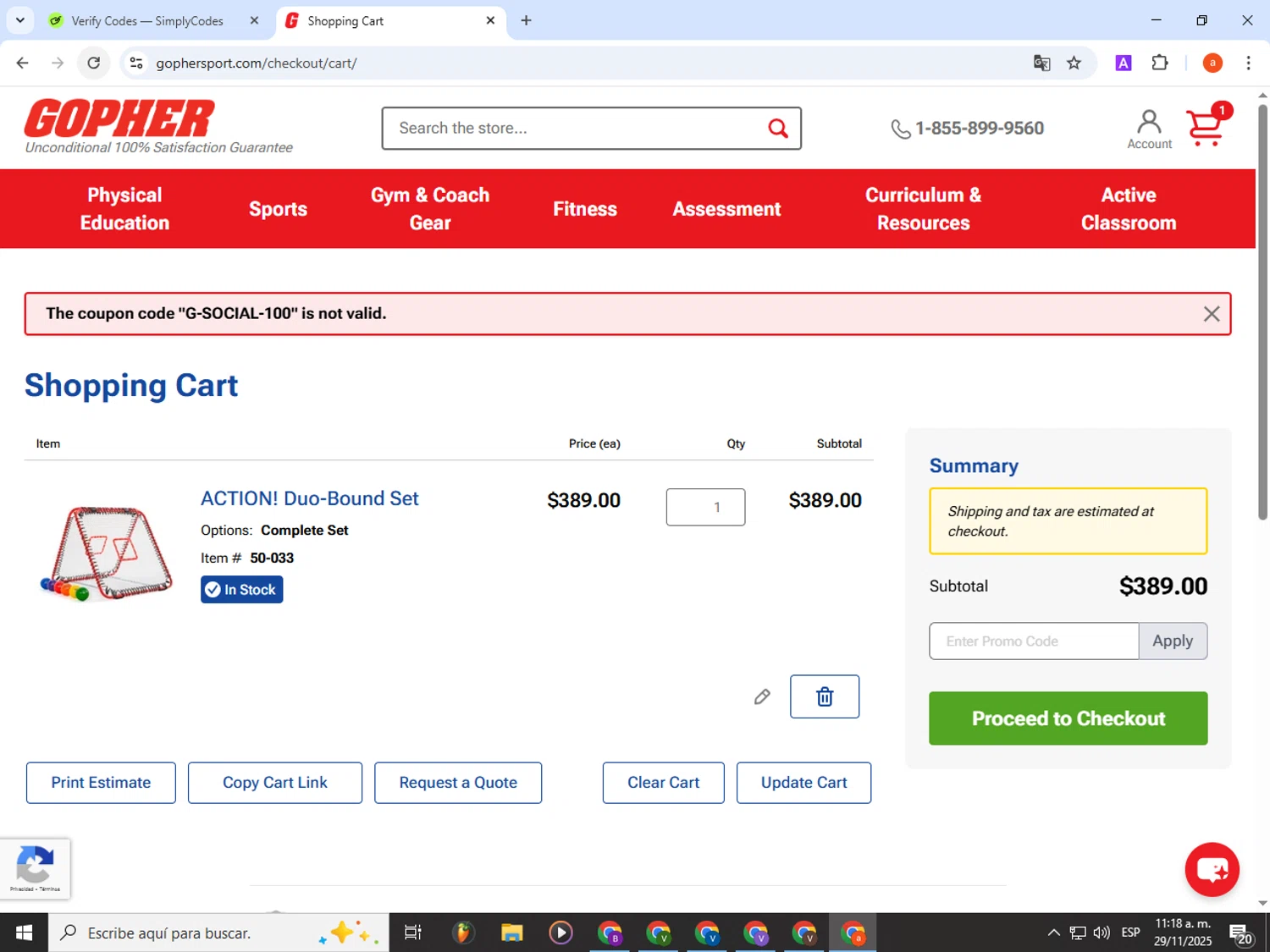
Task: Click the Duo-Bound Set product thumbnail
Action: point(106,553)
